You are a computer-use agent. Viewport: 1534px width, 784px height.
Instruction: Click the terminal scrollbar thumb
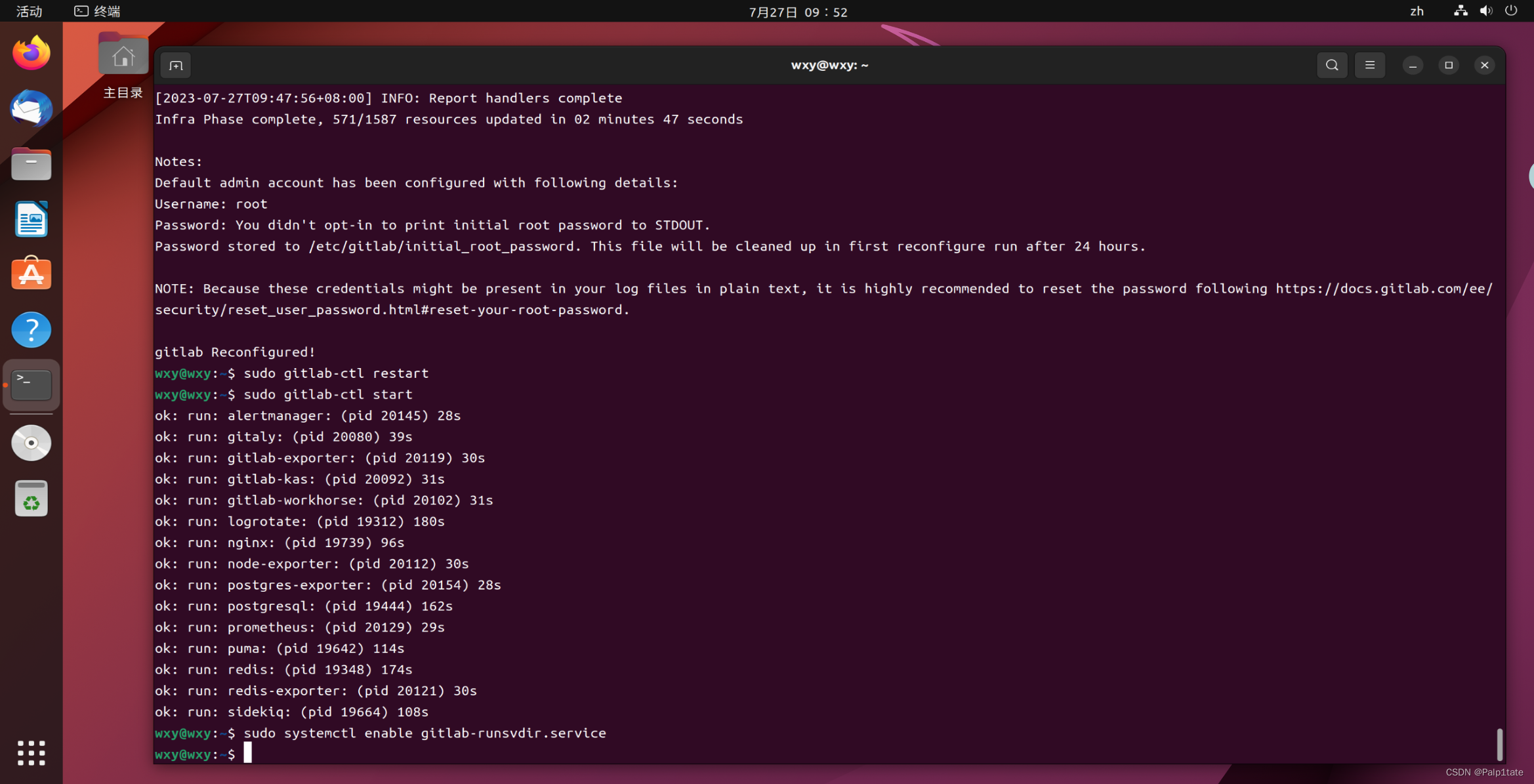click(1499, 743)
